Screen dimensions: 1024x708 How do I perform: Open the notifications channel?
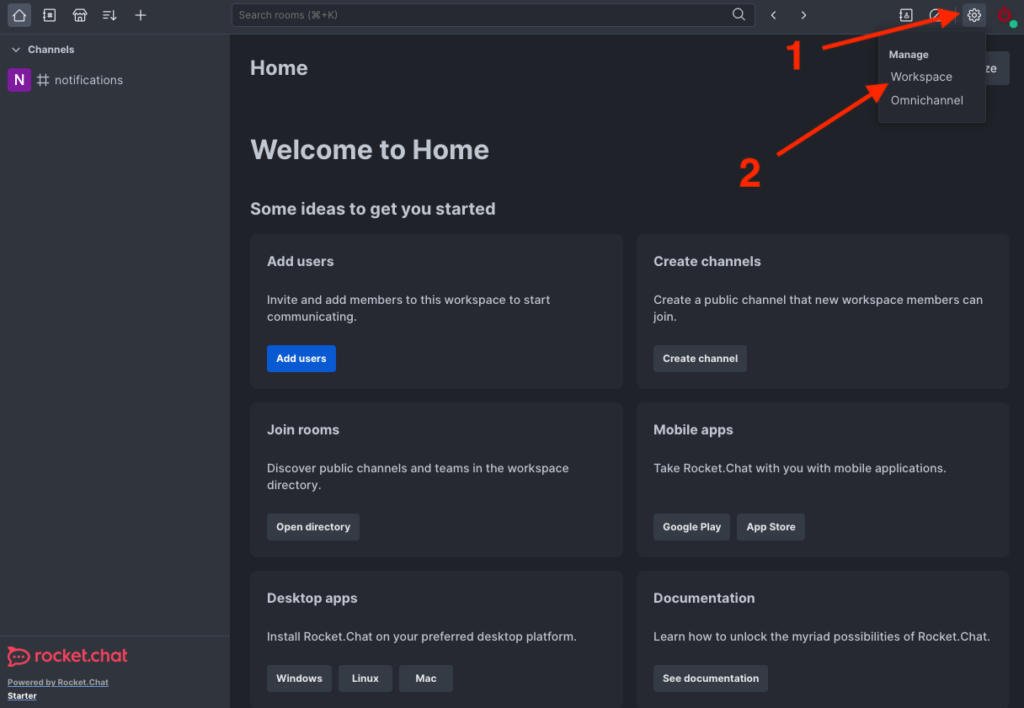tap(88, 80)
